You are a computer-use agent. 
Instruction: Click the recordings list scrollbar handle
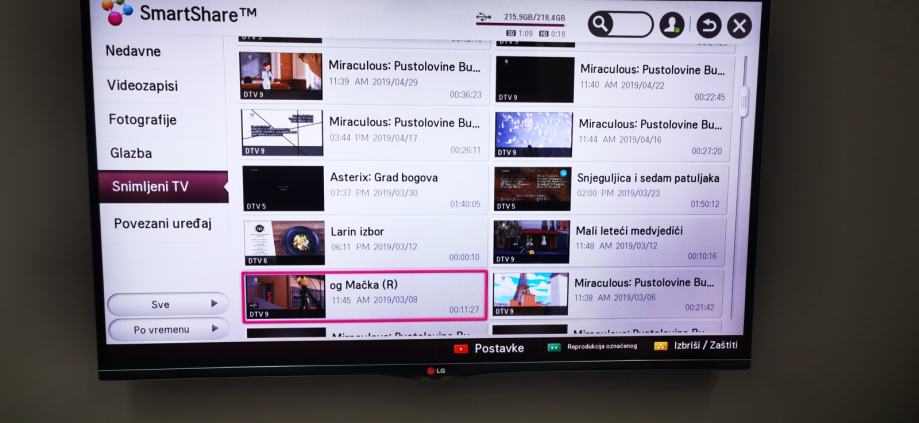744,101
